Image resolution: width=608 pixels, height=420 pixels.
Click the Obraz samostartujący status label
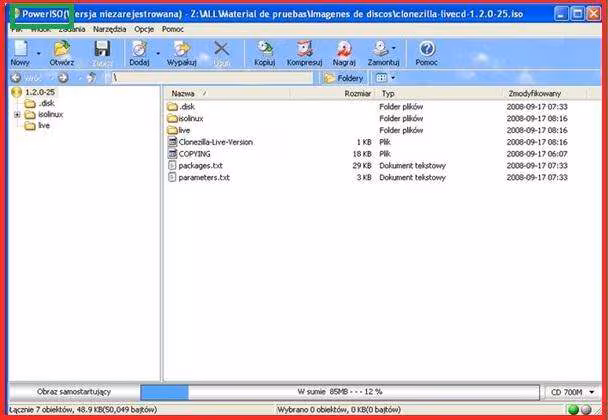coord(74,392)
